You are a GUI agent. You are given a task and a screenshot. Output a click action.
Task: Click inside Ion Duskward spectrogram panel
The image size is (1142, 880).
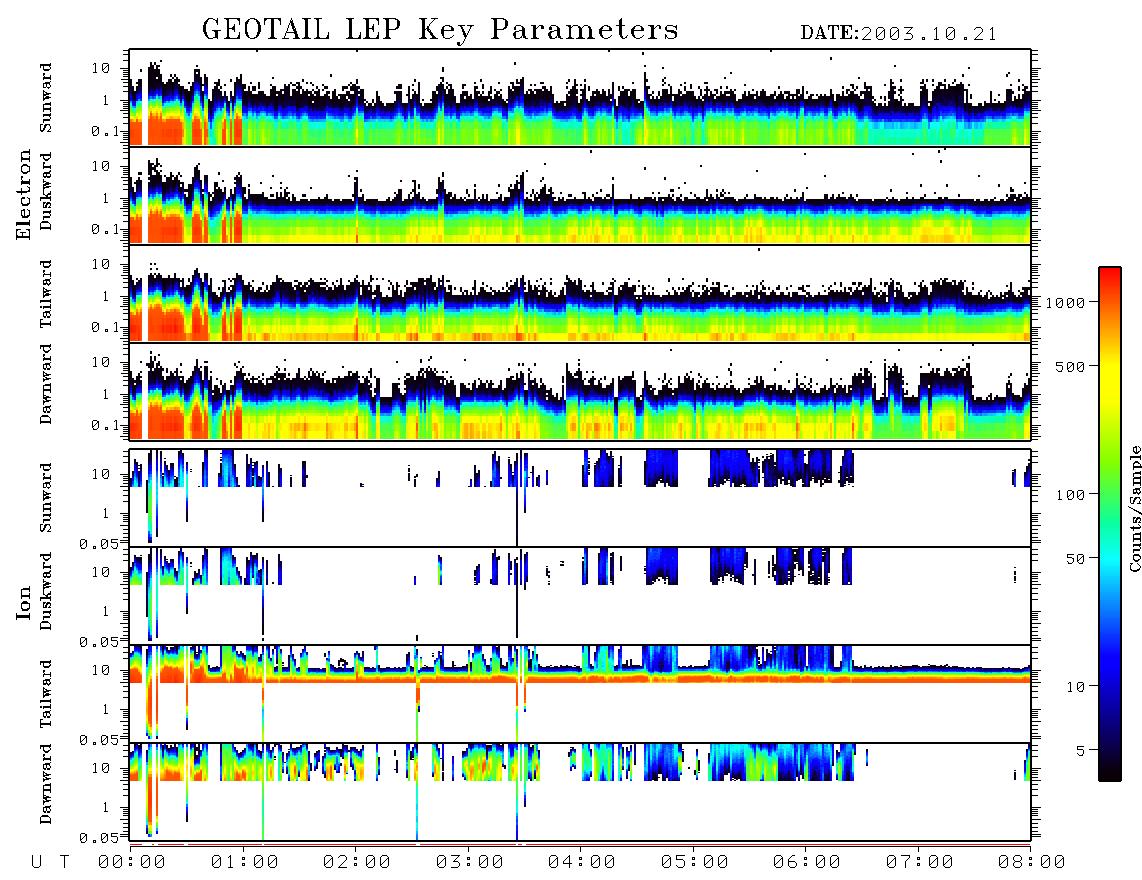click(x=580, y=596)
